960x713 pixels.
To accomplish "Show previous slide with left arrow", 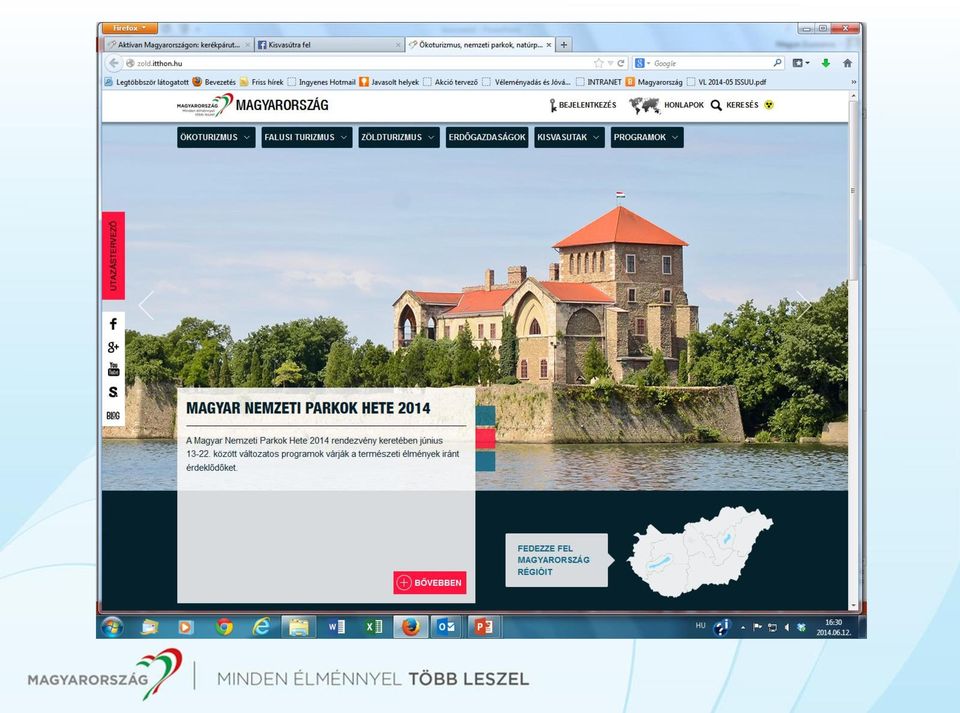I will click(146, 305).
